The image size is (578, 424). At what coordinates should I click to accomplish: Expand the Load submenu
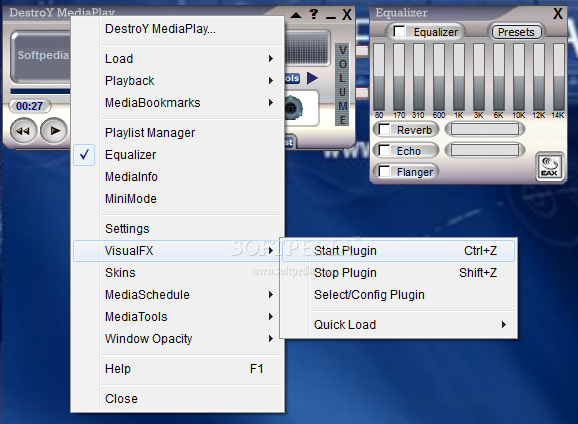tap(178, 59)
